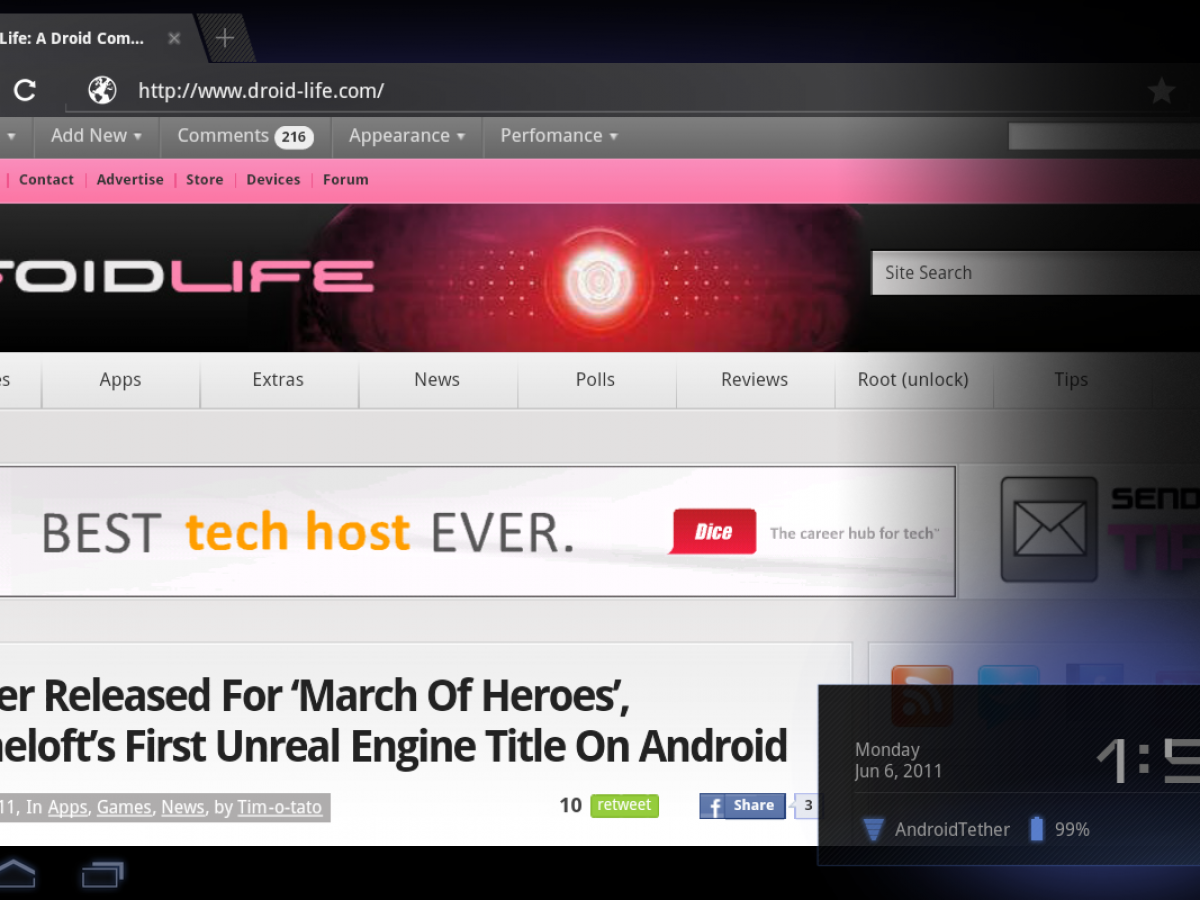Open the Comments 216 admin item
Screen dimensions: 1200x900
245,136
